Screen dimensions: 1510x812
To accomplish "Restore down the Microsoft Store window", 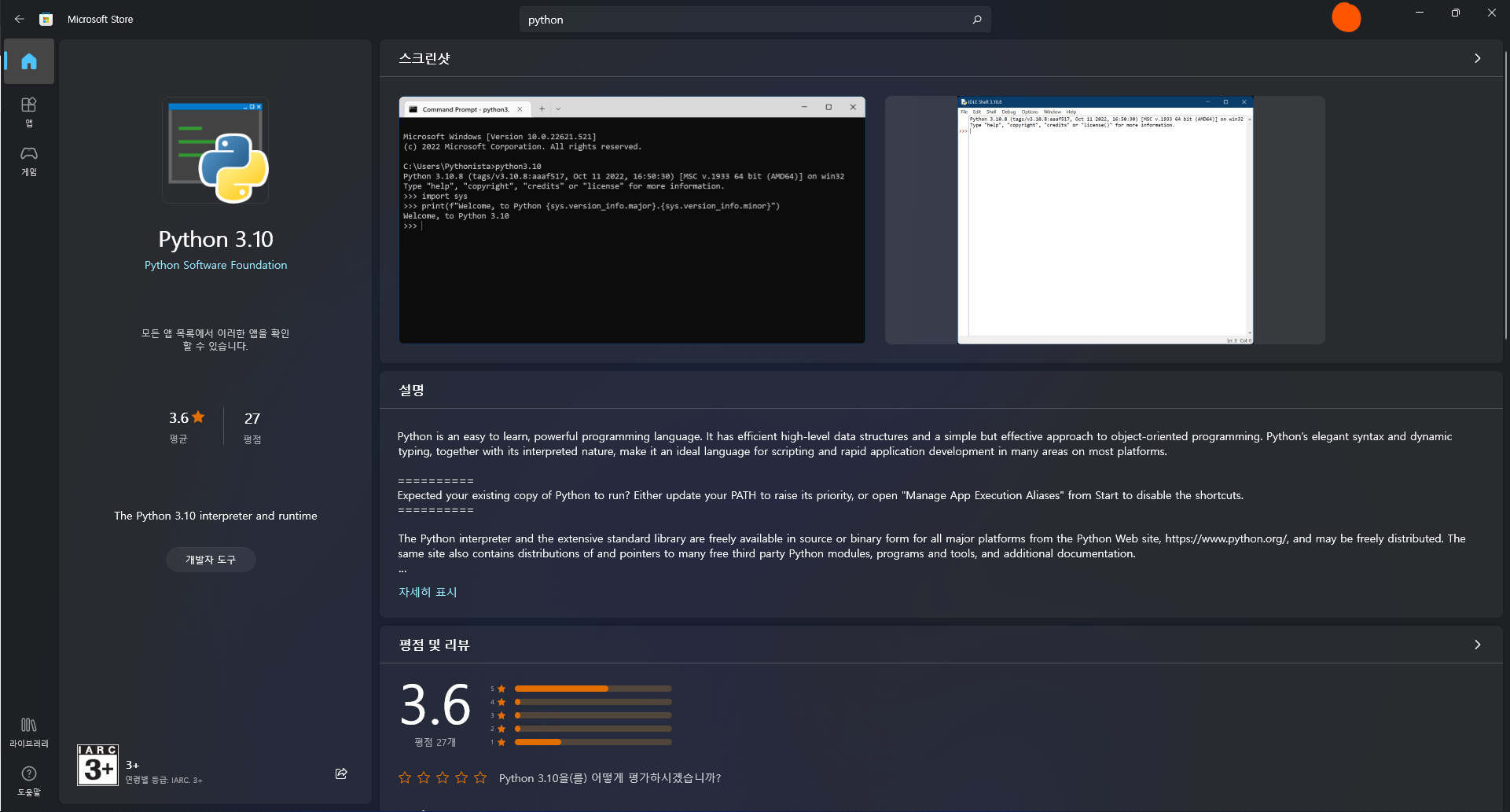I will click(x=1456, y=13).
